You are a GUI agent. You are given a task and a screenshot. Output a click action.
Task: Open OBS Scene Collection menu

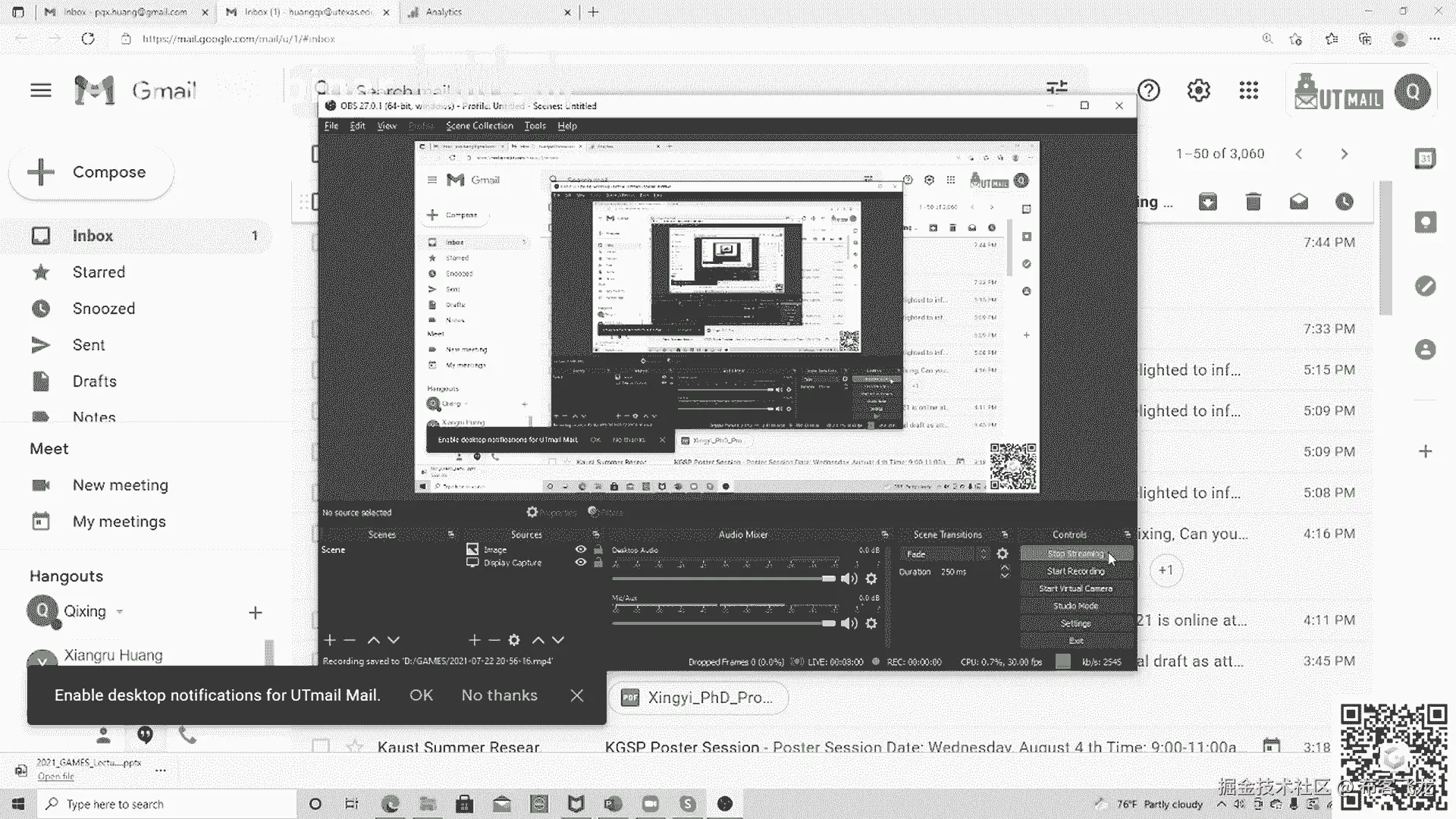point(479,126)
